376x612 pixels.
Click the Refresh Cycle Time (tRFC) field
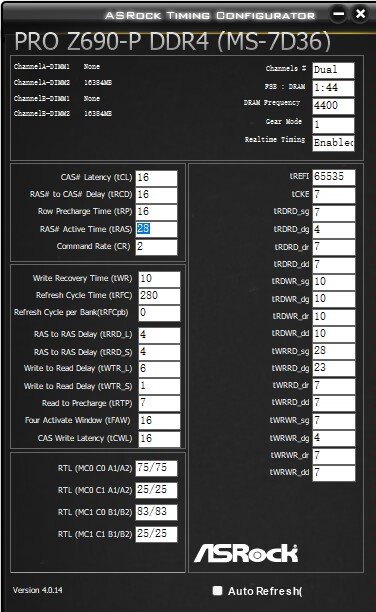point(159,296)
